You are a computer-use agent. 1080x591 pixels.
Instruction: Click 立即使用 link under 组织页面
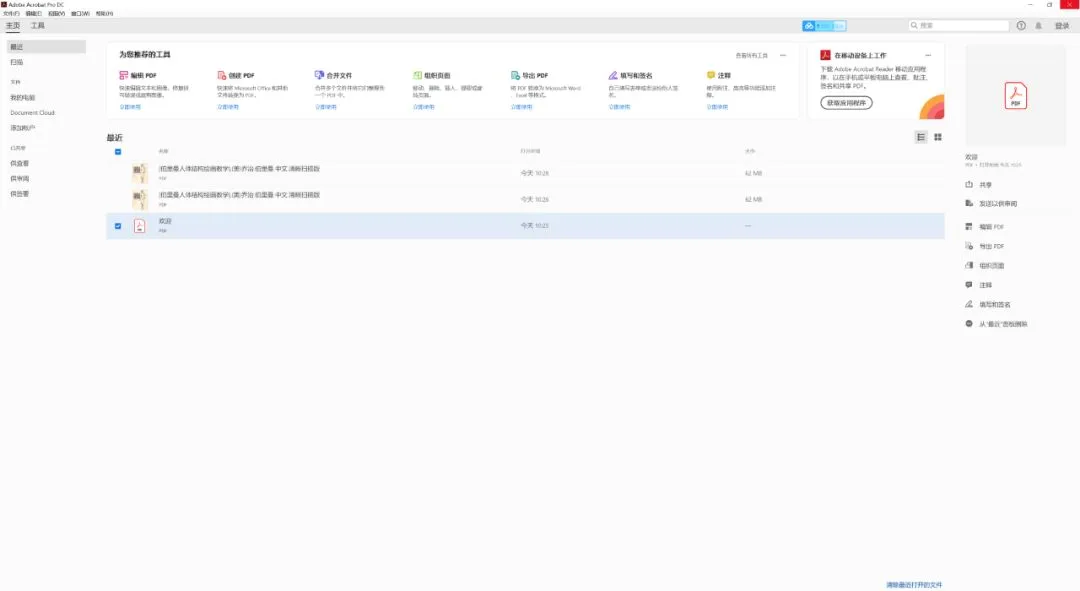(424, 107)
